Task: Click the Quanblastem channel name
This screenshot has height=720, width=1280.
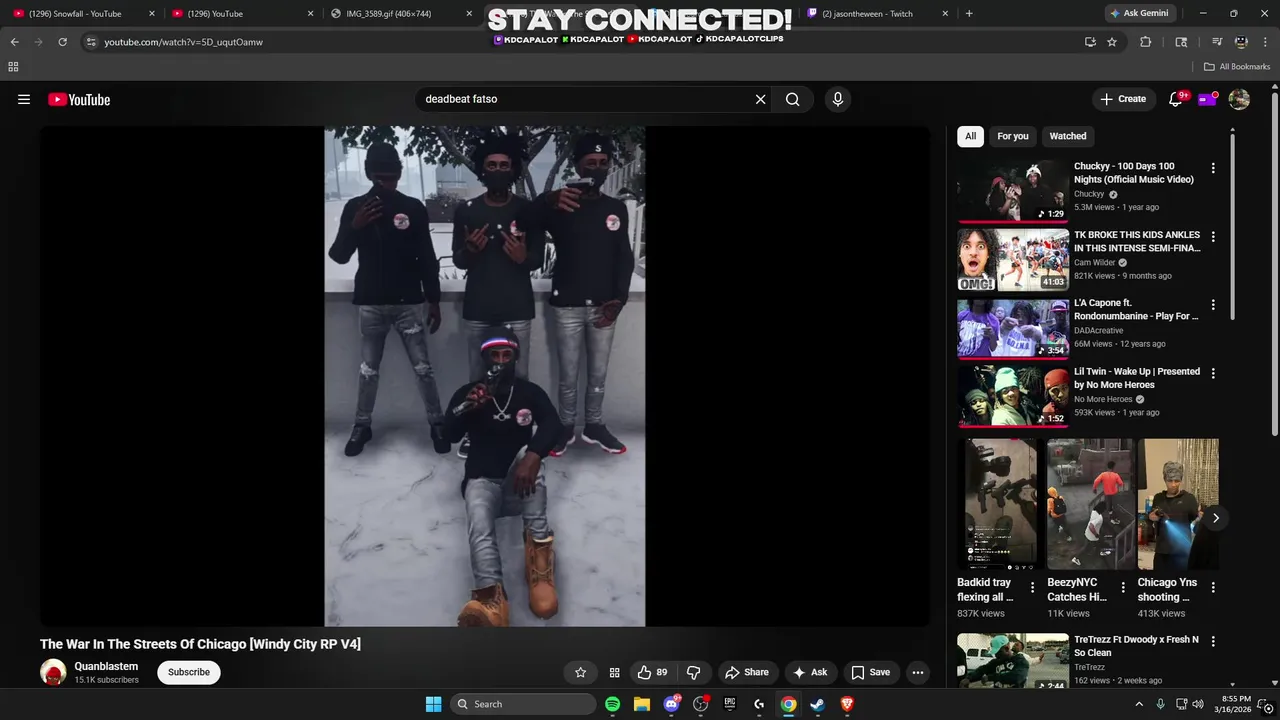Action: click(x=106, y=666)
